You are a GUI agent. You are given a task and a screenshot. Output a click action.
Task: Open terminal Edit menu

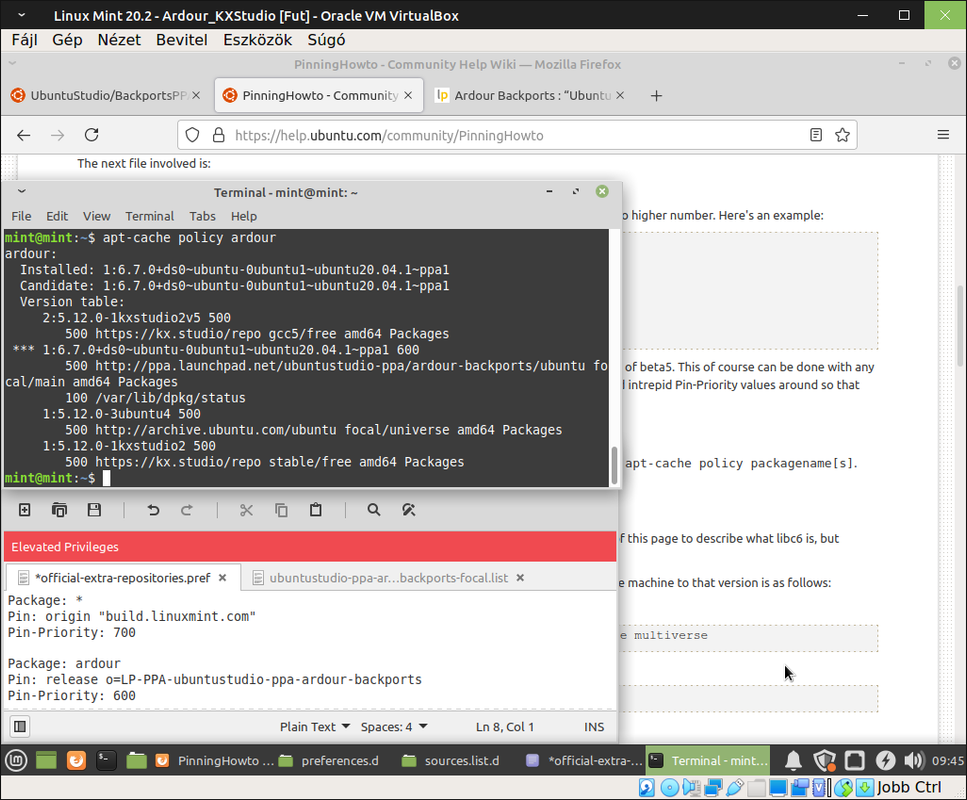[x=57, y=216]
